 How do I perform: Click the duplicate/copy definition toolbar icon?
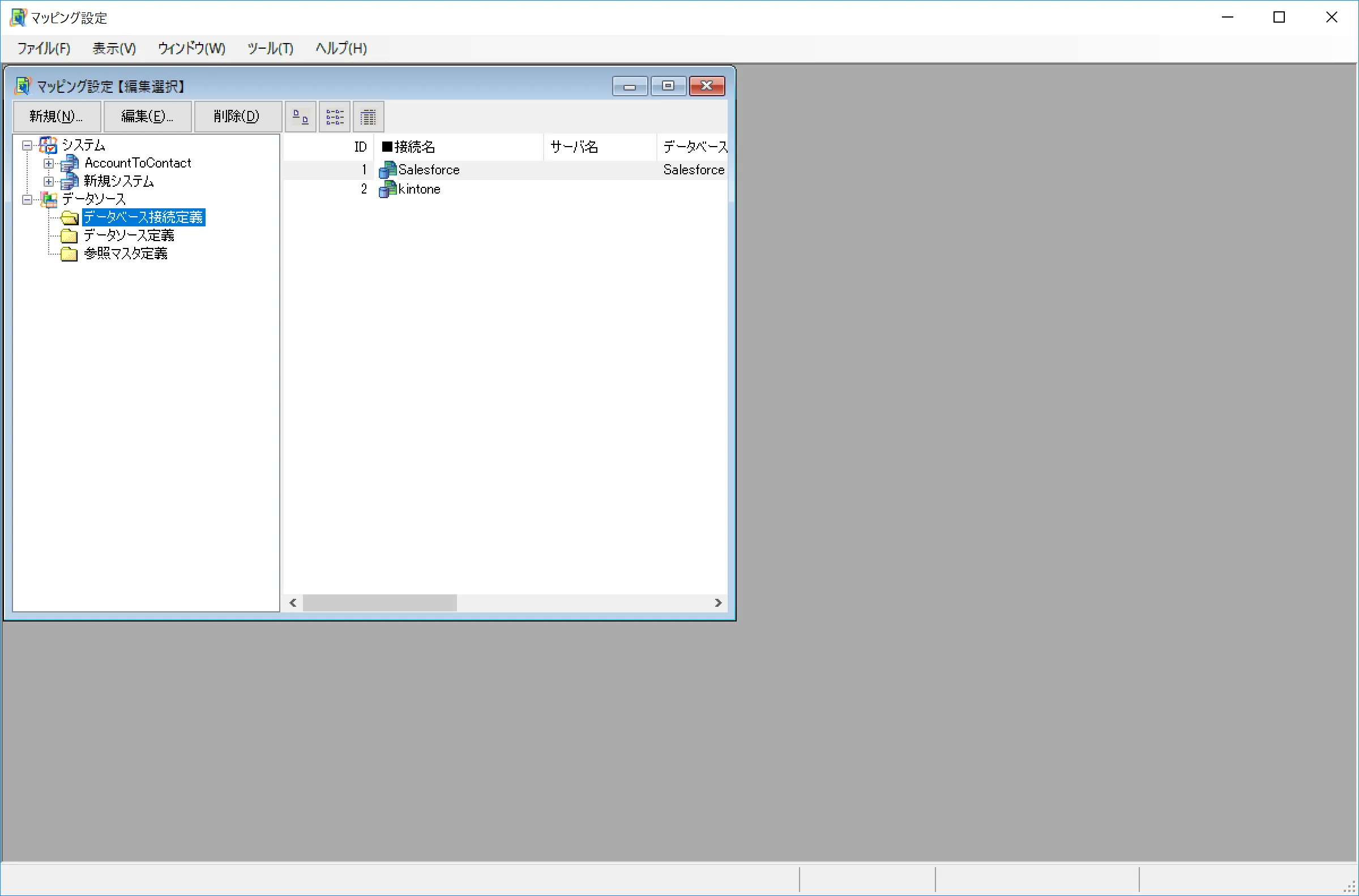[300, 116]
